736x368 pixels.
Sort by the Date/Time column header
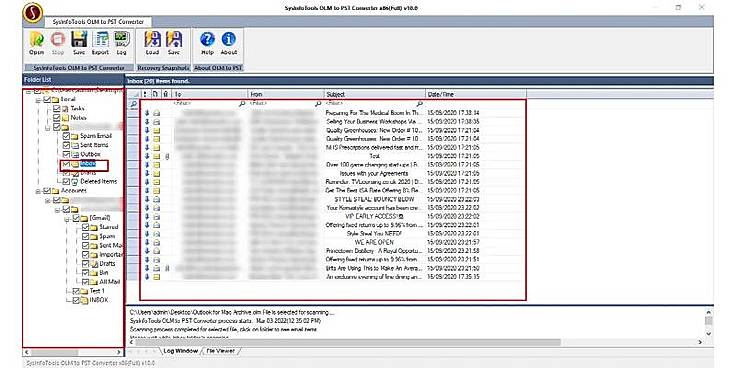pyautogui.click(x=475, y=94)
